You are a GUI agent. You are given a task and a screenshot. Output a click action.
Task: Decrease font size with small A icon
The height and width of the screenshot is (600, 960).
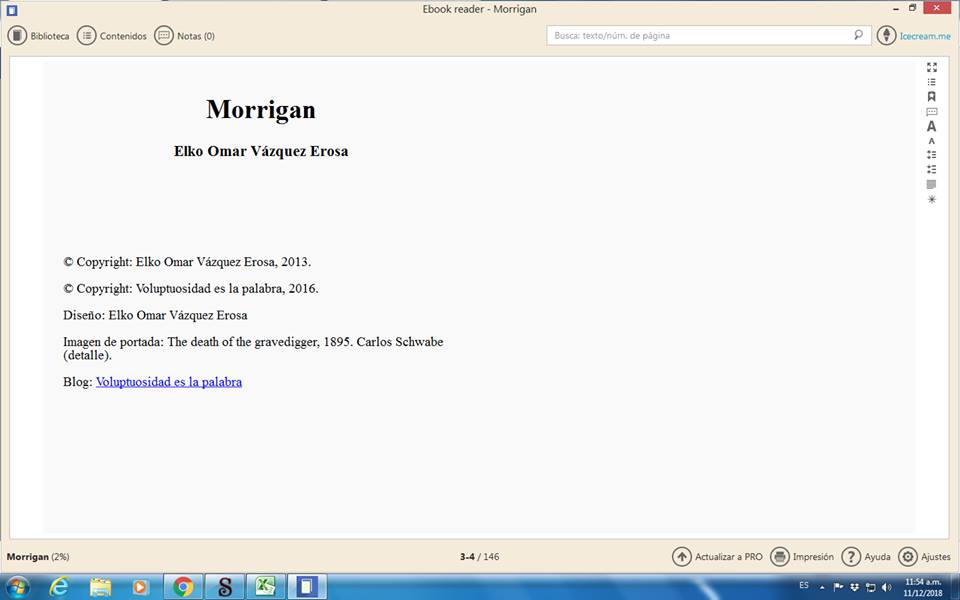931,141
